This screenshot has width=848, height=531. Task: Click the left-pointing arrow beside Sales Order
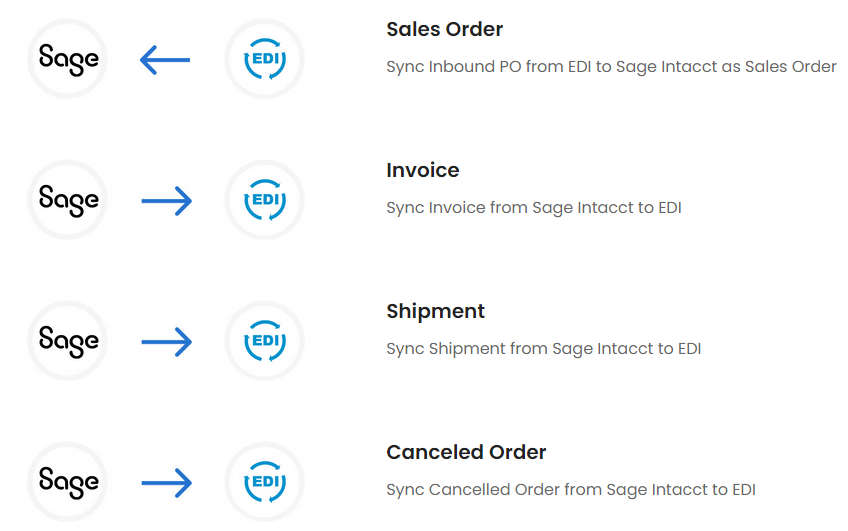(165, 61)
